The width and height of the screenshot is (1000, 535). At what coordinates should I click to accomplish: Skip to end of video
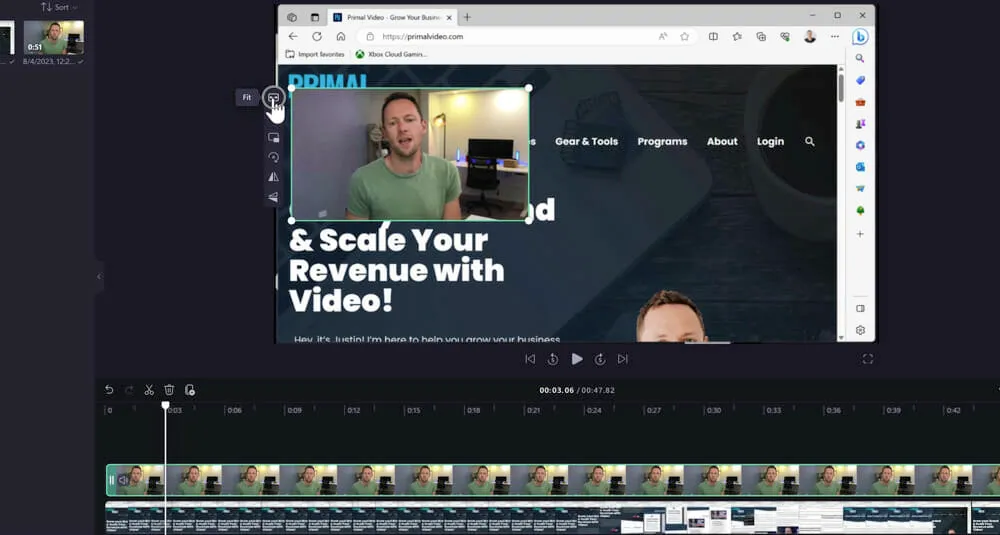pyautogui.click(x=623, y=359)
